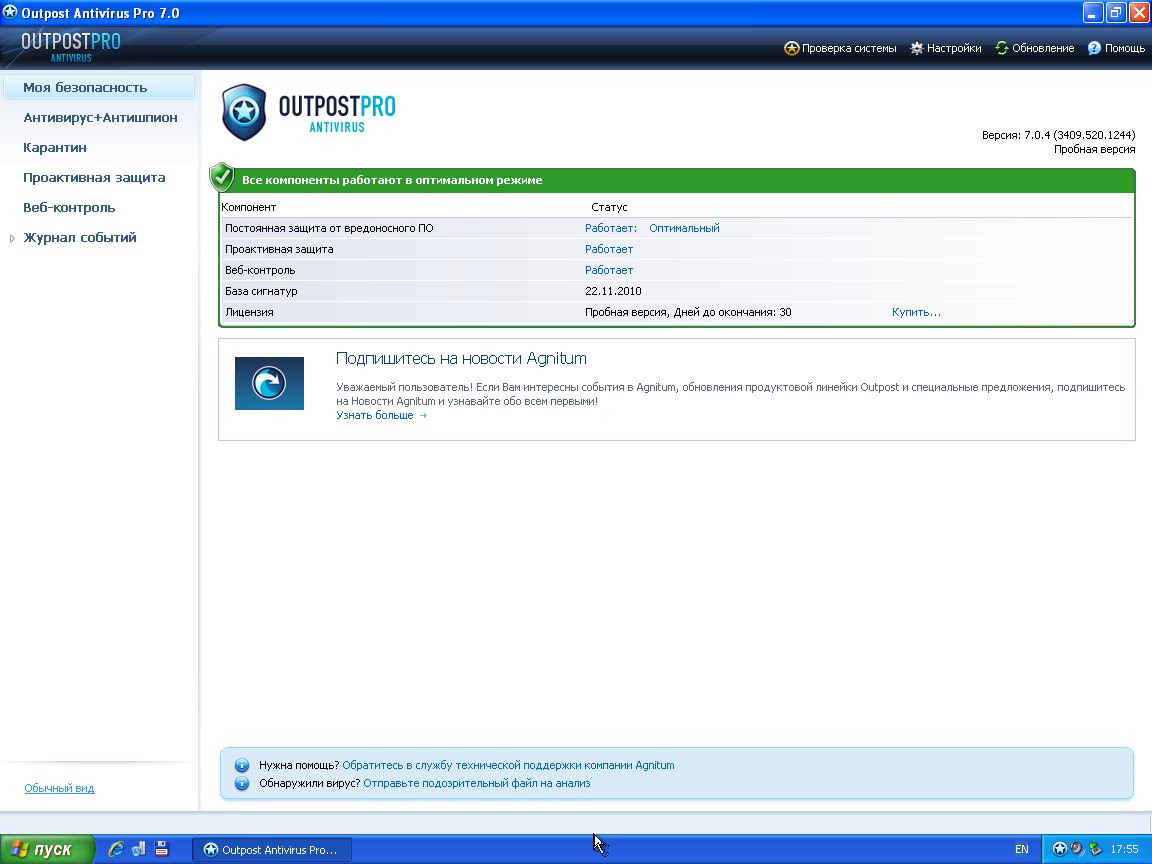Click the Обычный вид link
Image resolution: width=1152 pixels, height=864 pixels.
60,788
